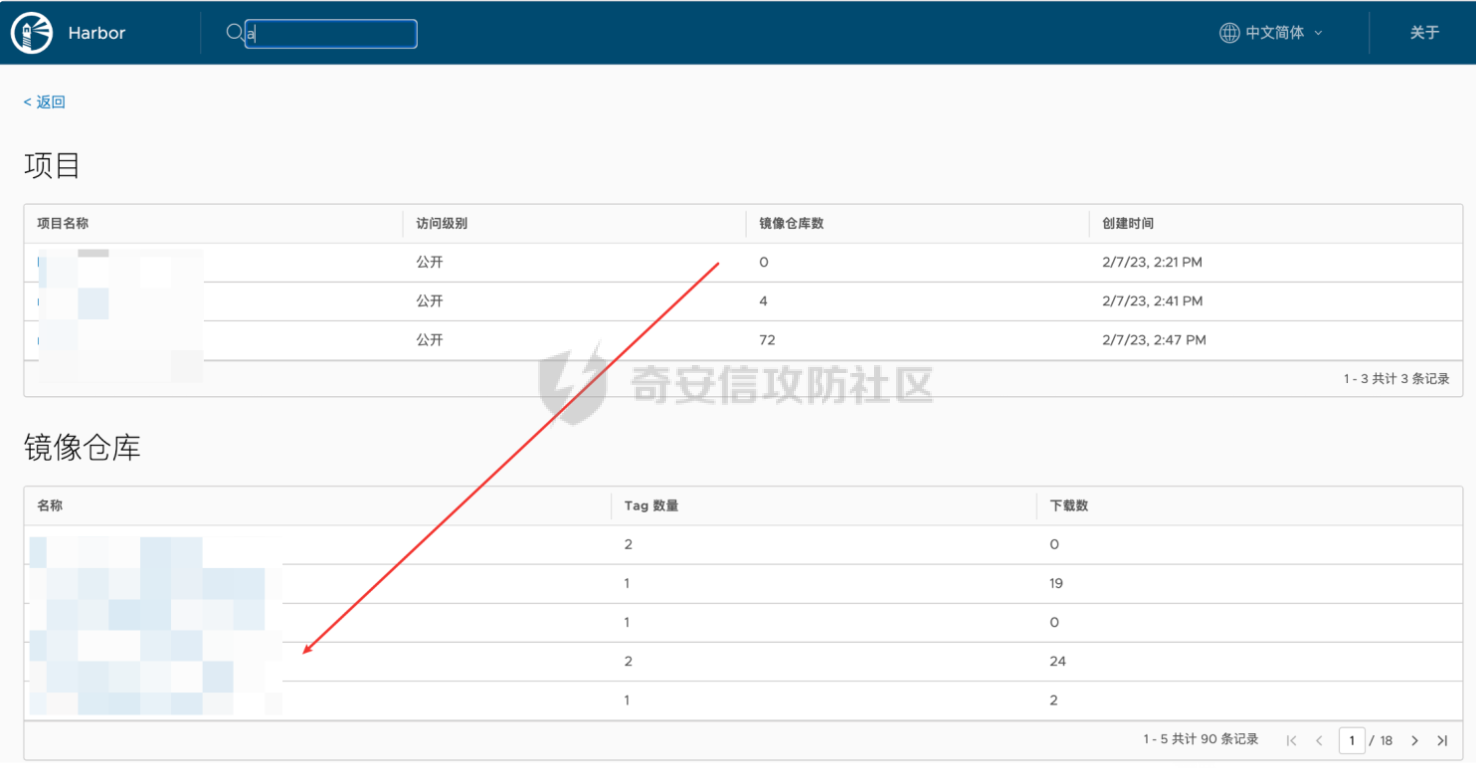Click the 1 - 5 共计 90 条记录 text
1476x768 pixels.
[x=1201, y=740]
